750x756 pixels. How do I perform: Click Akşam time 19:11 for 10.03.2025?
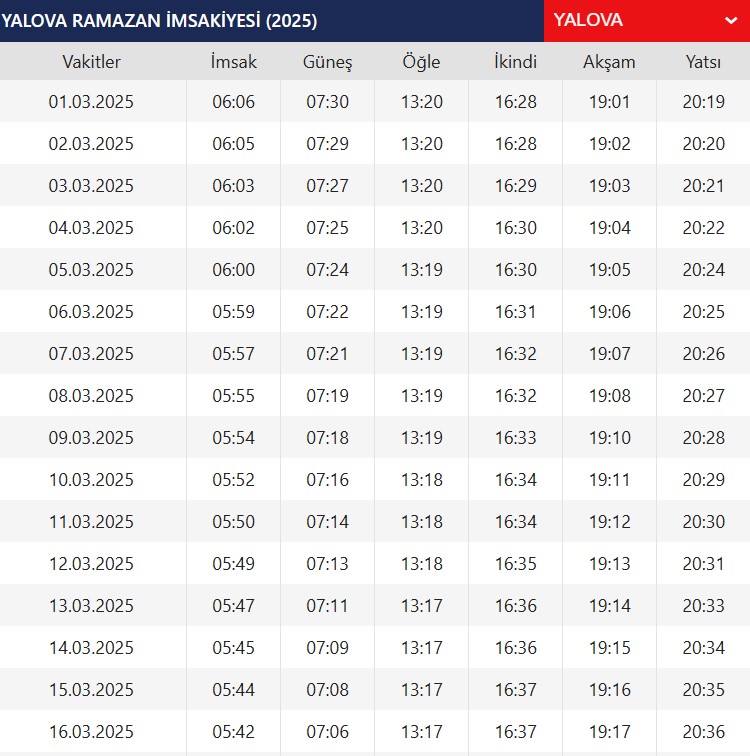pyautogui.click(x=609, y=480)
